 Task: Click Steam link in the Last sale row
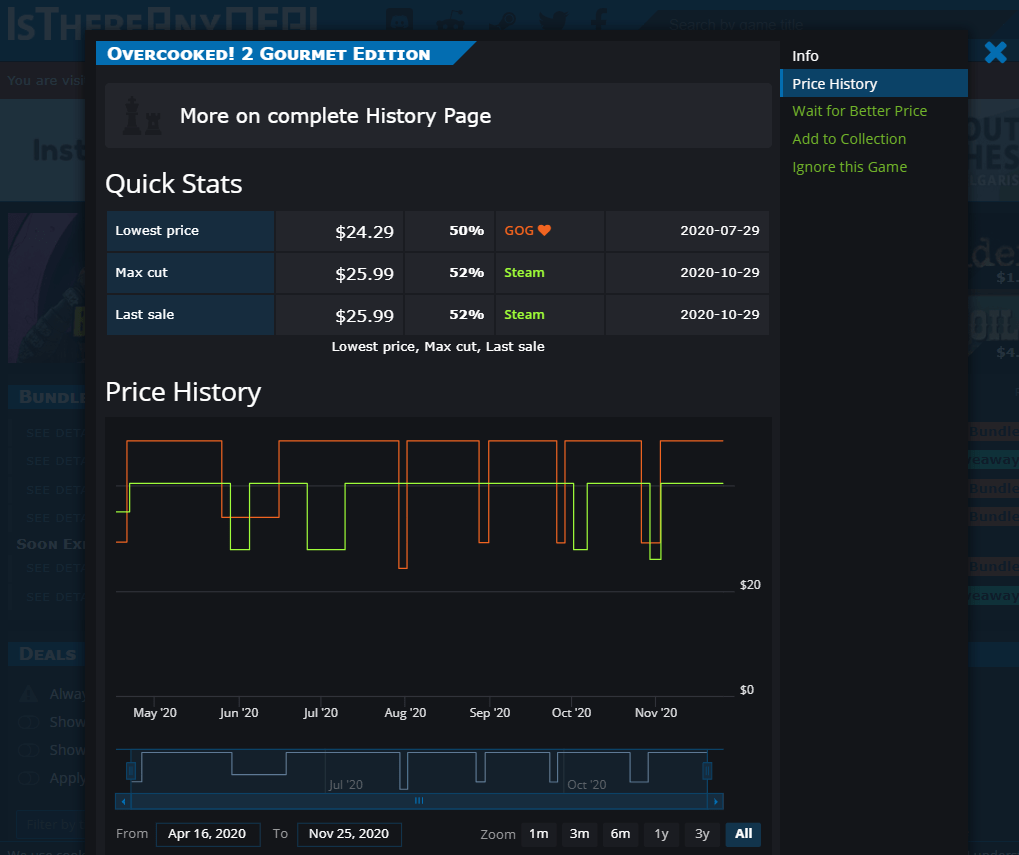coord(524,314)
